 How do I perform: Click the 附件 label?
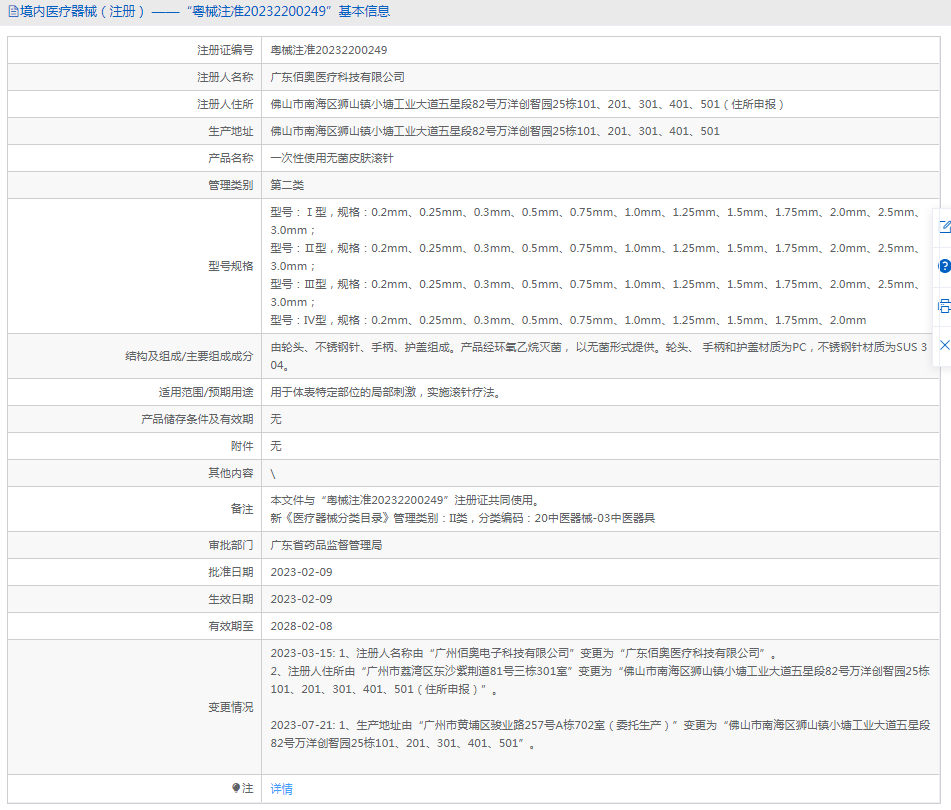click(242, 446)
